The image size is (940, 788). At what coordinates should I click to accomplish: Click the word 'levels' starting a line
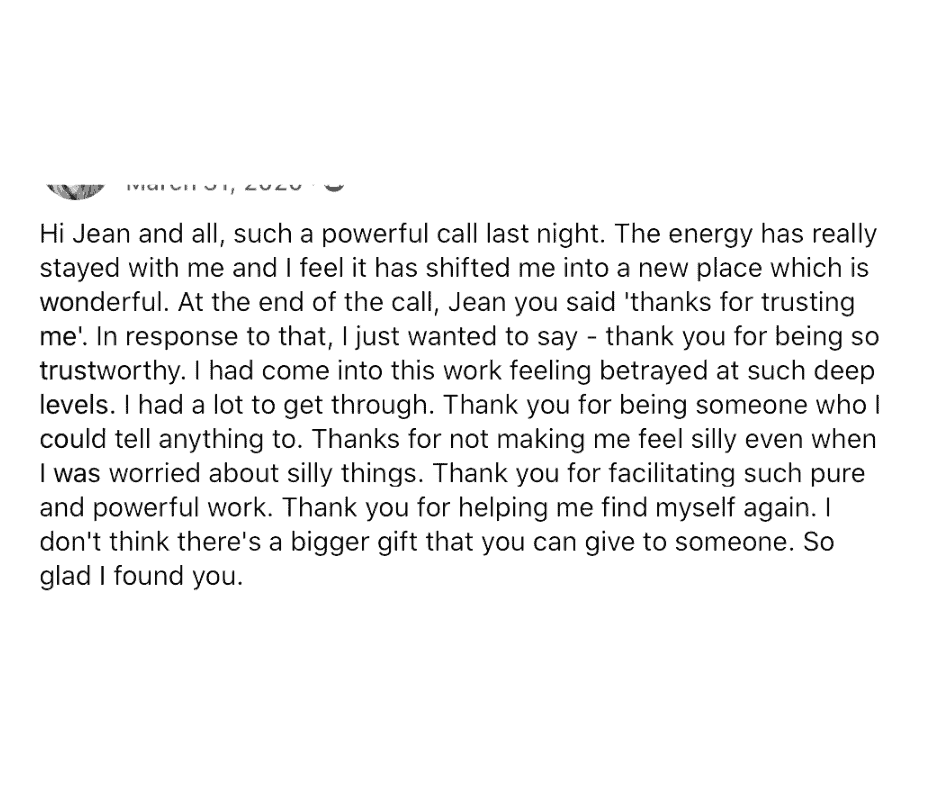point(74,405)
